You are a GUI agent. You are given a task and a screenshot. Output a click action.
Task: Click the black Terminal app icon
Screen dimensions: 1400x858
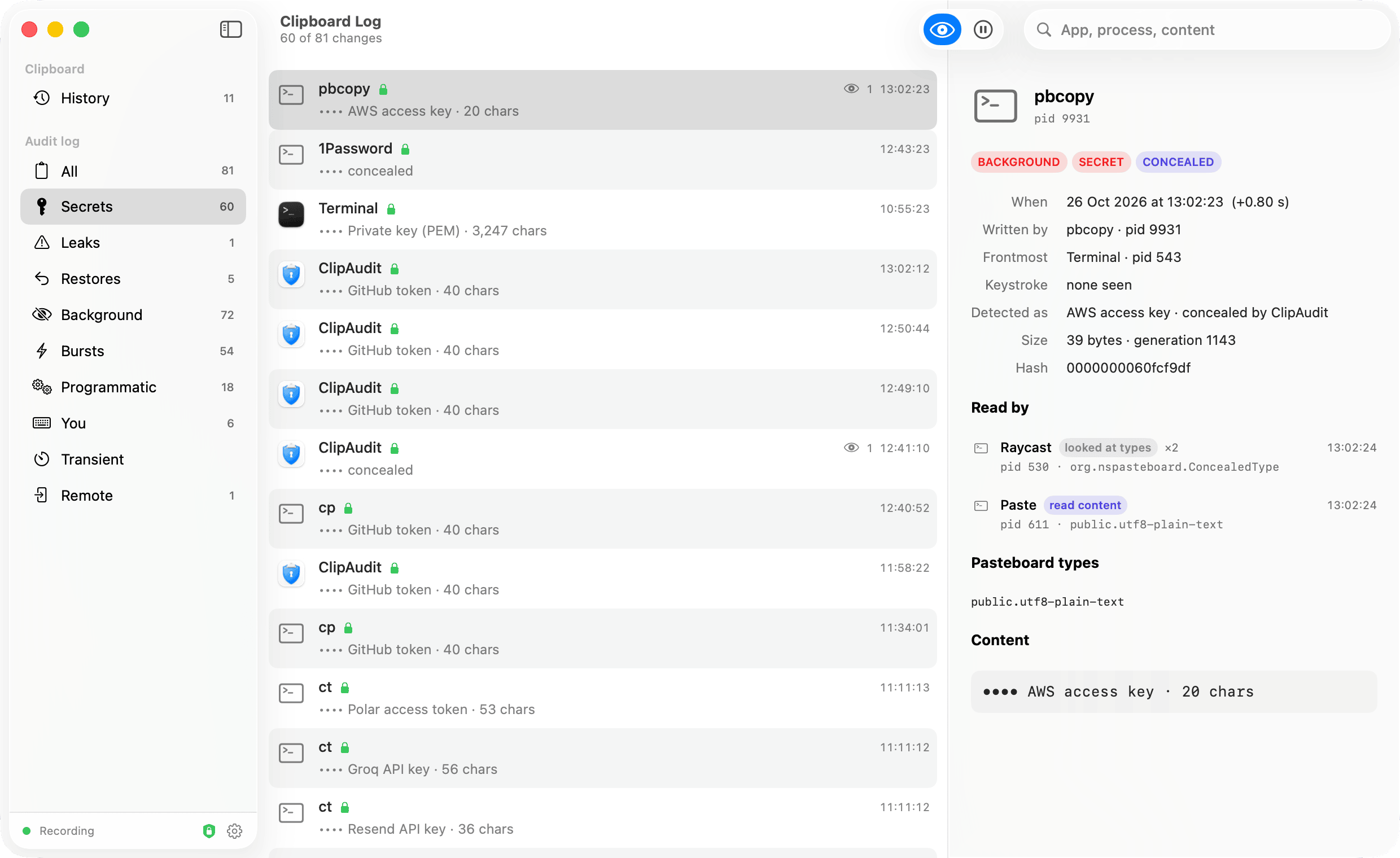tap(291, 214)
